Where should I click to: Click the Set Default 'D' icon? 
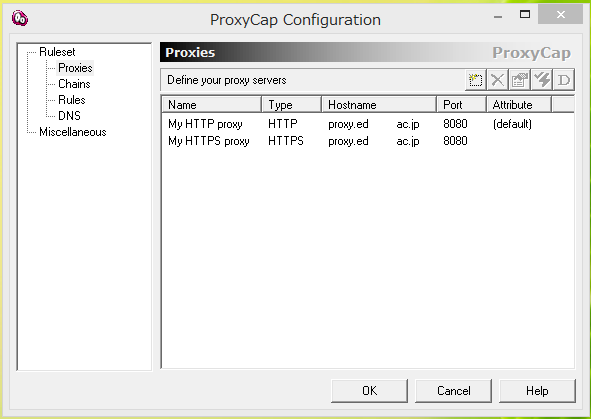click(563, 80)
